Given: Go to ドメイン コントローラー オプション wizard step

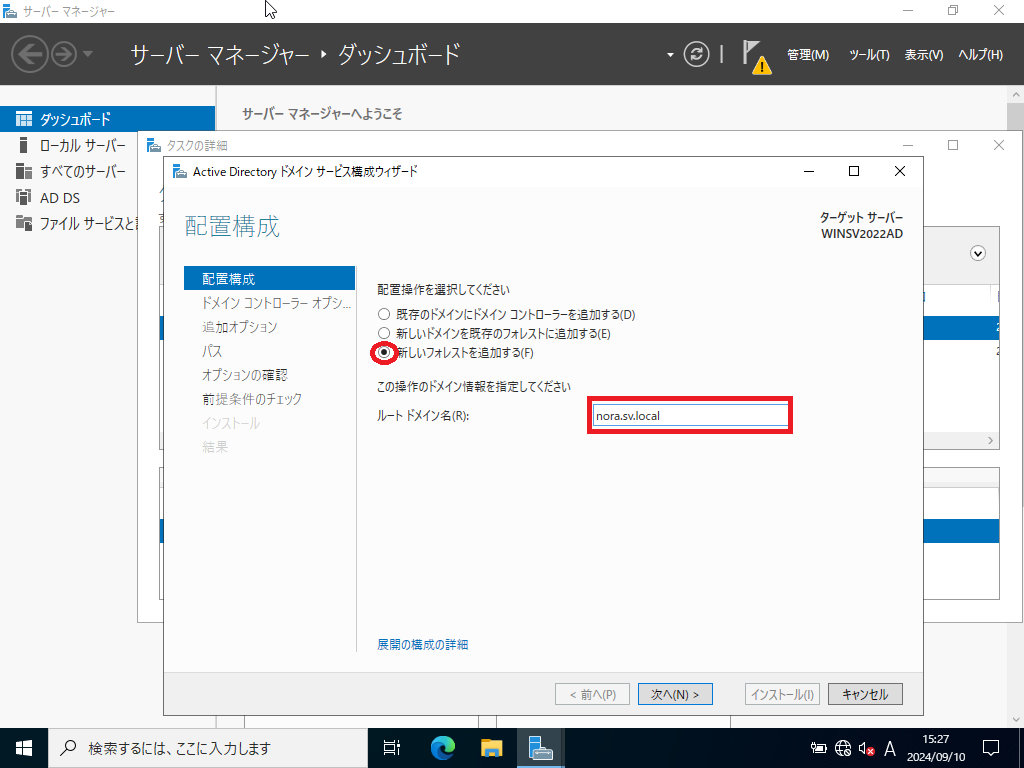Looking at the screenshot, I should (276, 303).
